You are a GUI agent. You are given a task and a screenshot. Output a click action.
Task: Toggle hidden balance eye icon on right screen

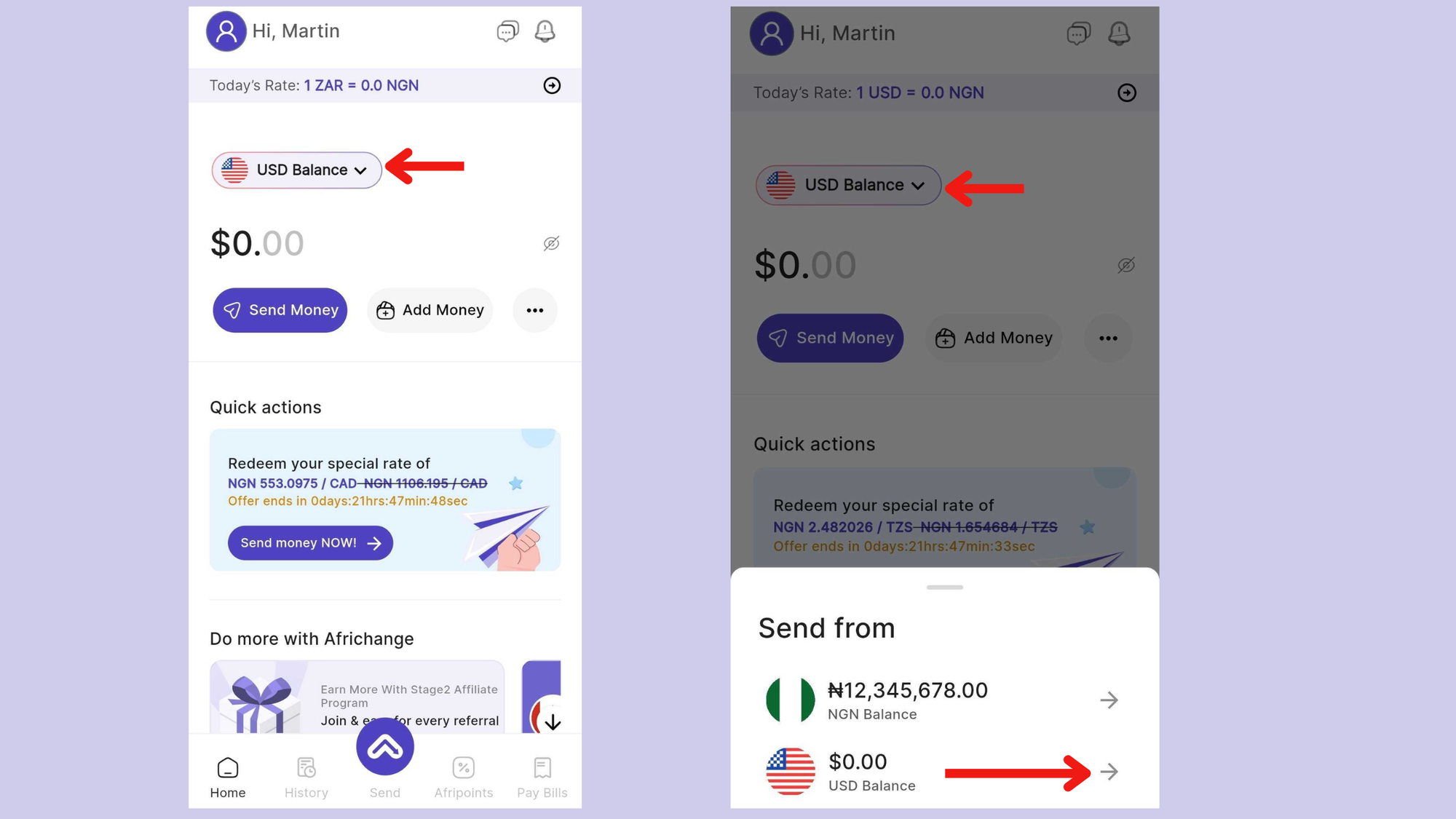pyautogui.click(x=1126, y=265)
